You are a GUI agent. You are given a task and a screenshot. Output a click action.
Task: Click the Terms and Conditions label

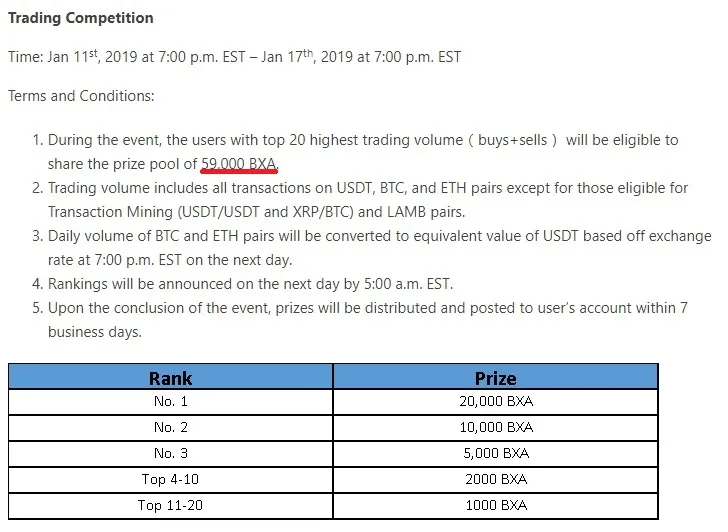coord(81,96)
